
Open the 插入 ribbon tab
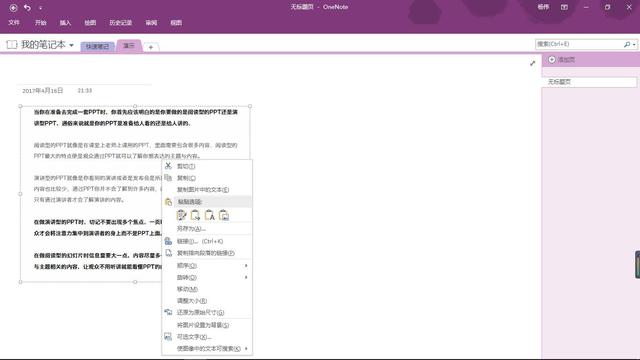[x=65, y=23]
